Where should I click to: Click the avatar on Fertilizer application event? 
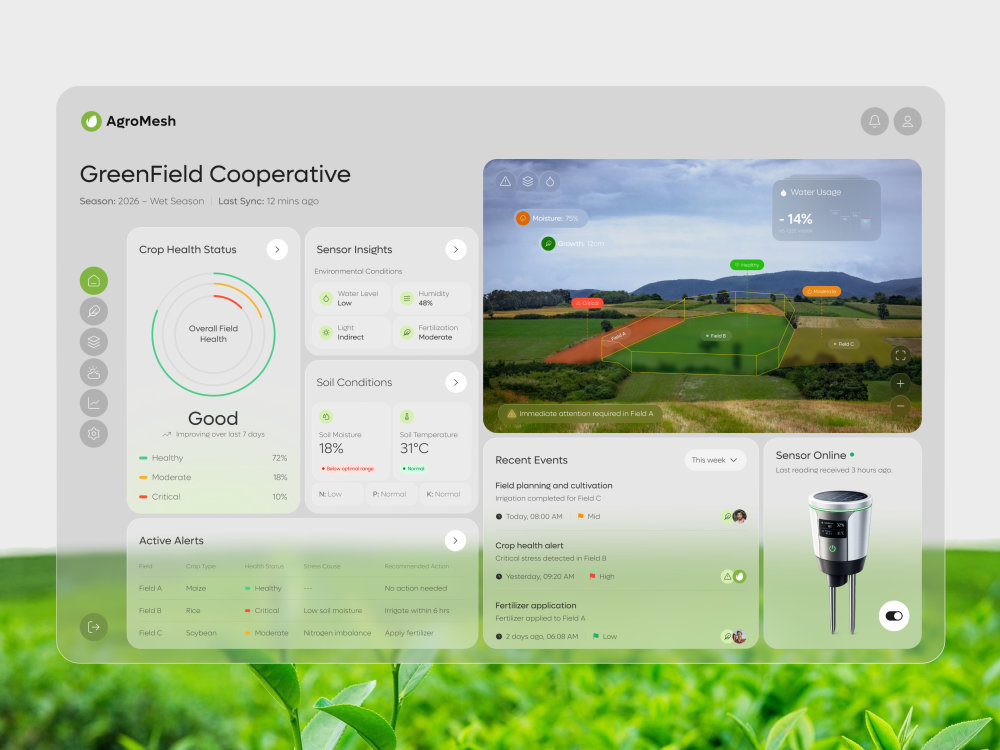tap(739, 636)
